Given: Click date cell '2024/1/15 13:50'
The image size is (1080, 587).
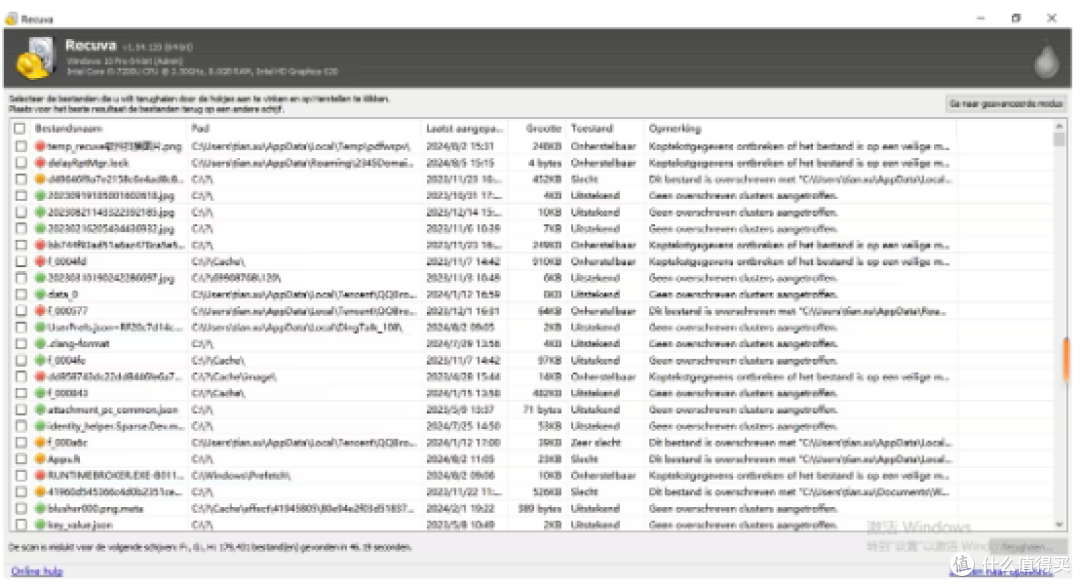Looking at the screenshot, I should point(464,393).
